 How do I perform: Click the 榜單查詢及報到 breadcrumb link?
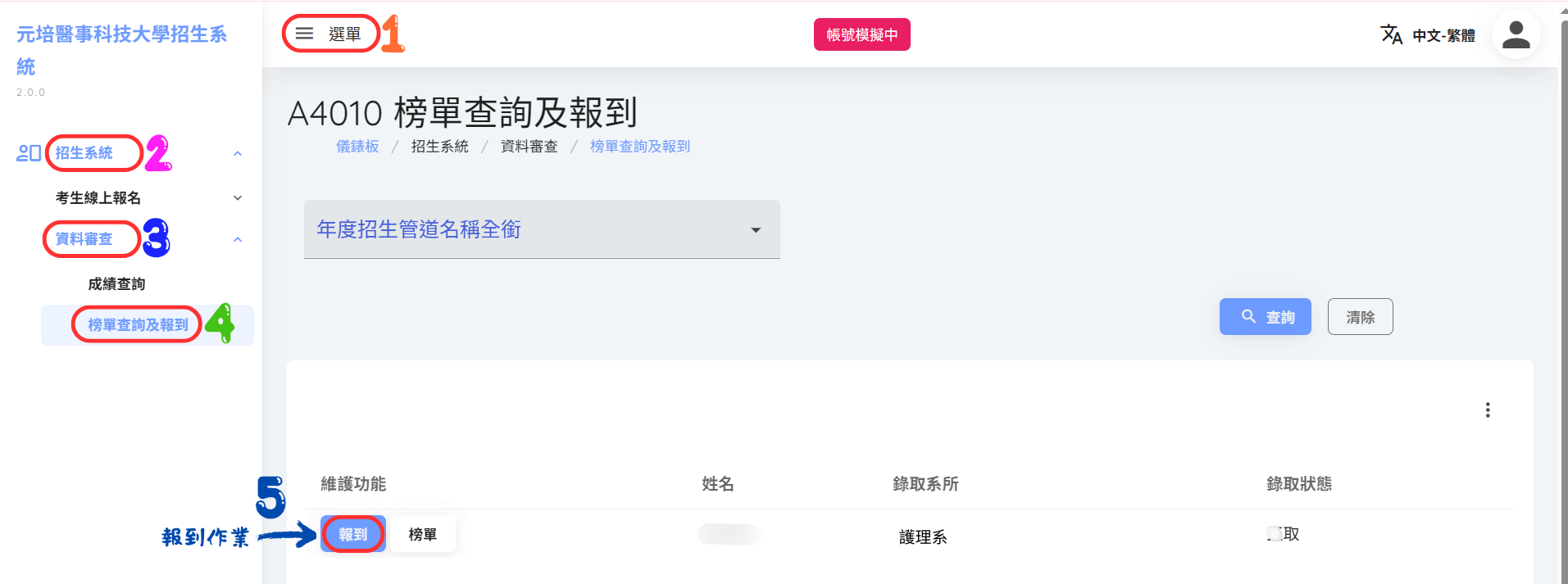coord(640,146)
